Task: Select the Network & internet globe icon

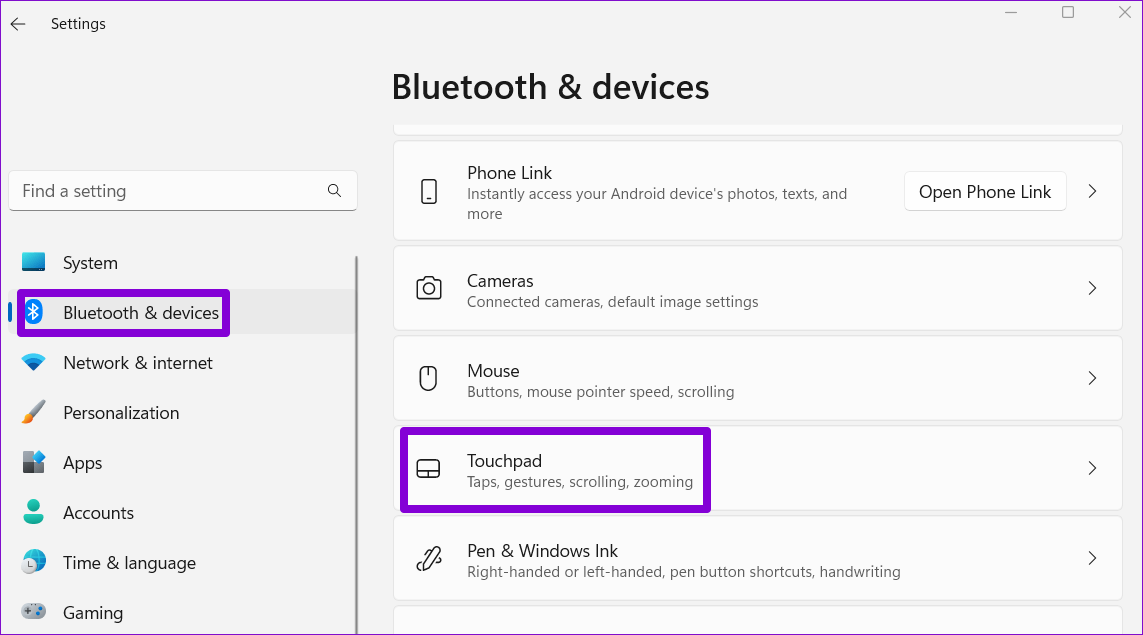Action: [x=33, y=362]
